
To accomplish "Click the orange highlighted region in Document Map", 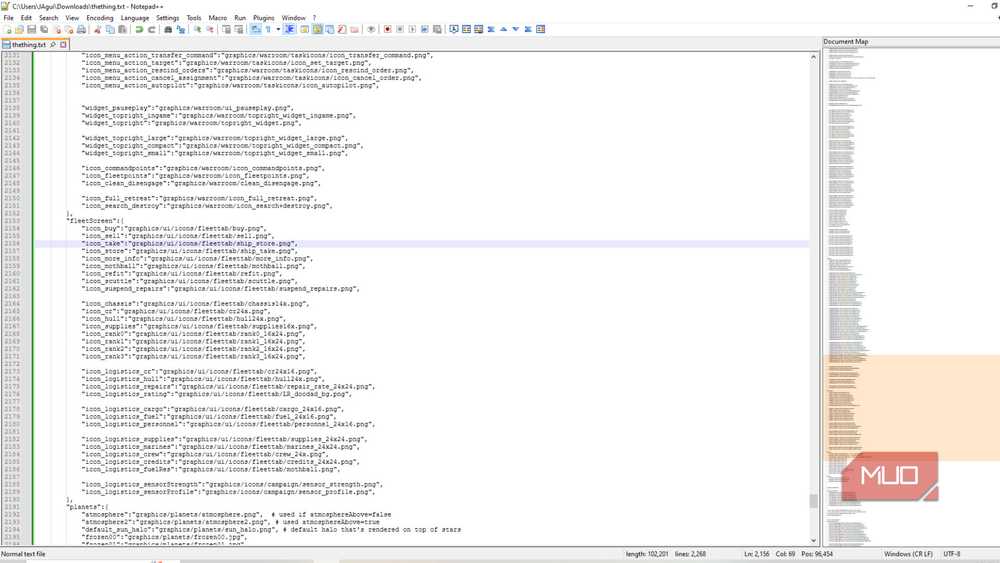I will [911, 407].
